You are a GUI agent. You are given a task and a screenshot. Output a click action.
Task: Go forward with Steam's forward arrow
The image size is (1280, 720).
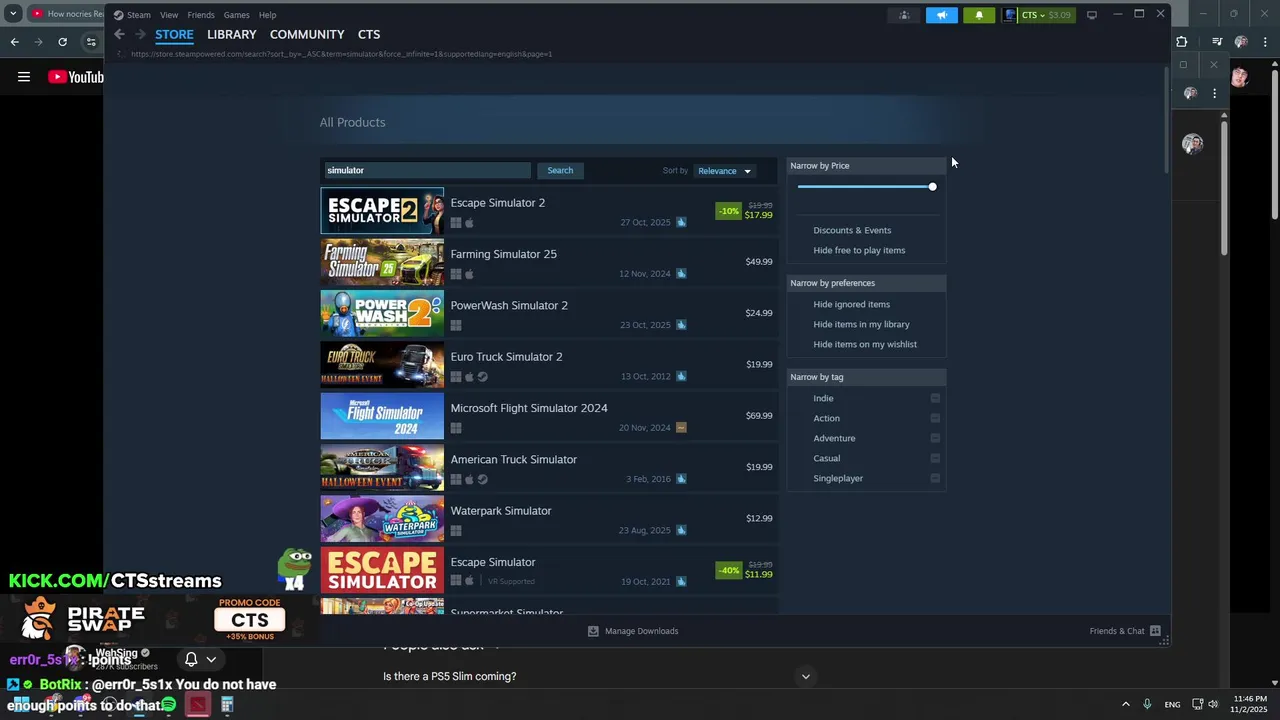140,34
